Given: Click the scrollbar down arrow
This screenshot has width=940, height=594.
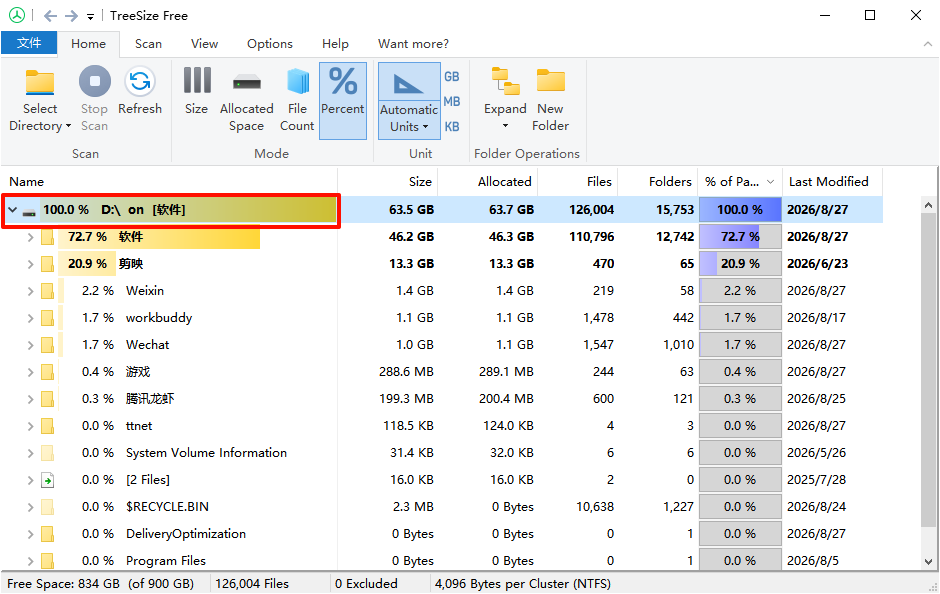Looking at the screenshot, I should (929, 562).
